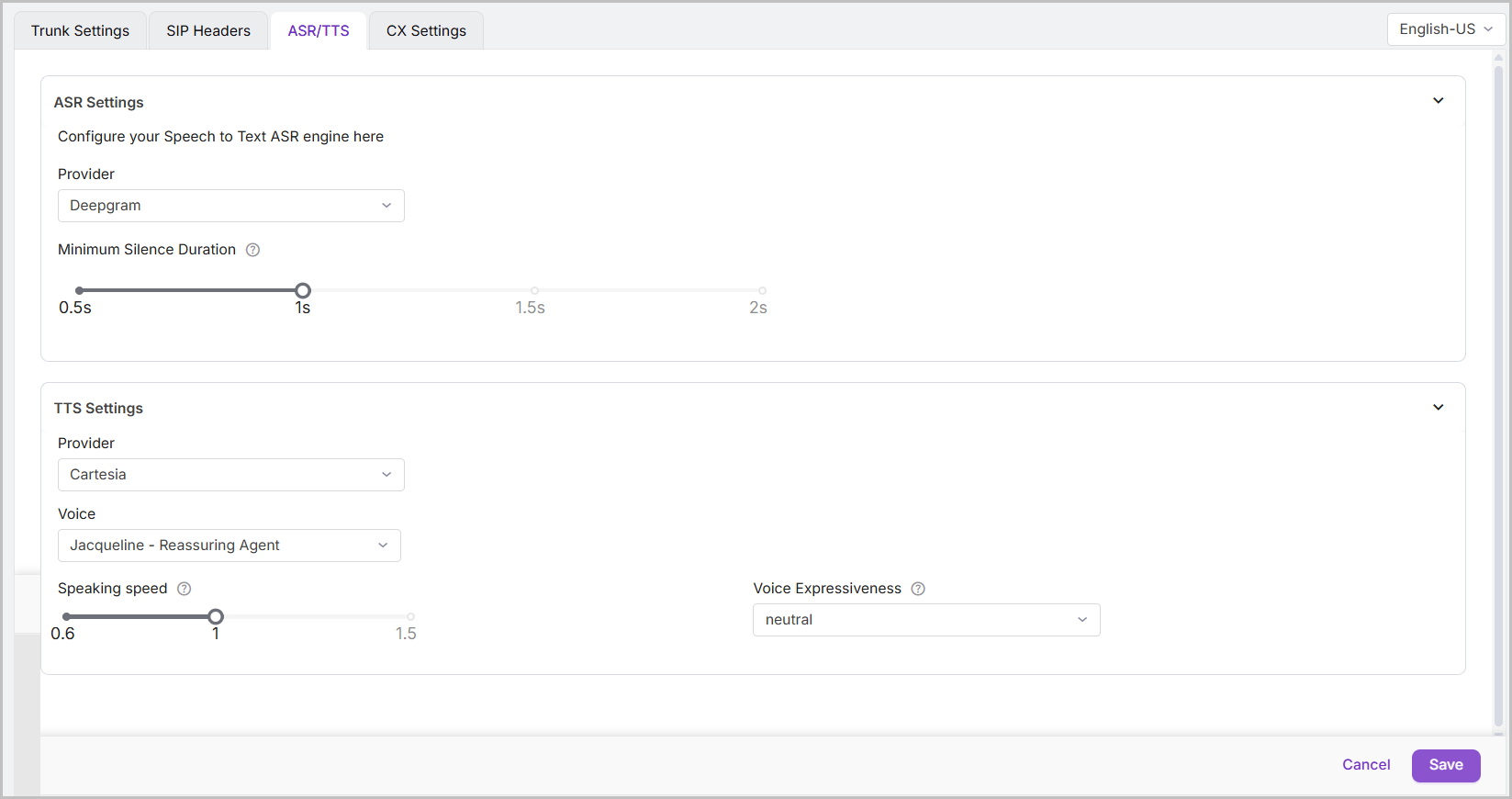Viewport: 1512px width, 799px height.
Task: Click the vertical scrollbar on right
Action: point(1498,395)
